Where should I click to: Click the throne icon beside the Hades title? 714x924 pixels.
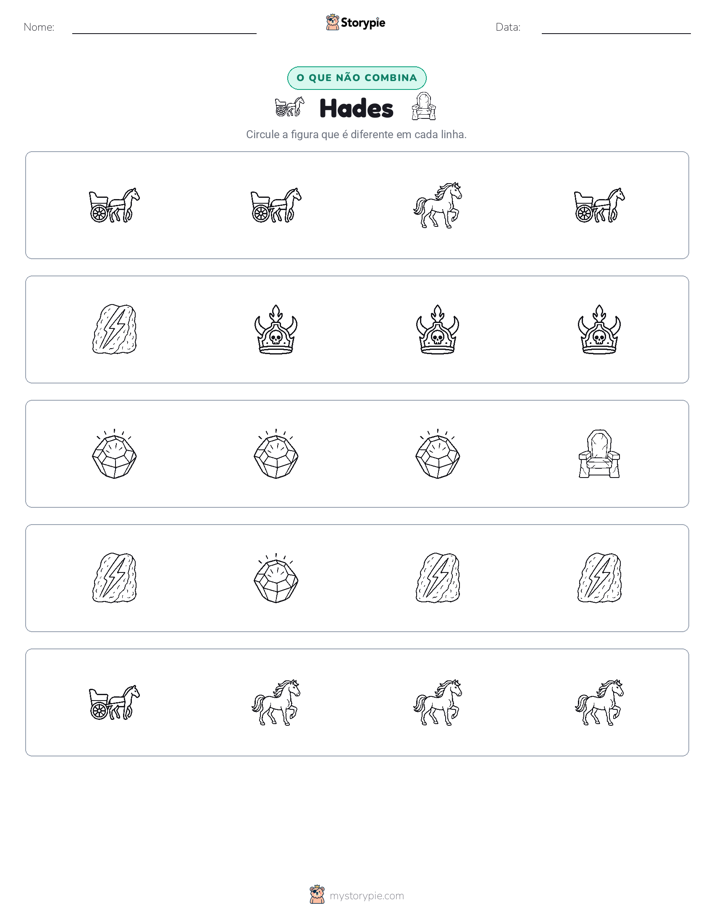424,106
